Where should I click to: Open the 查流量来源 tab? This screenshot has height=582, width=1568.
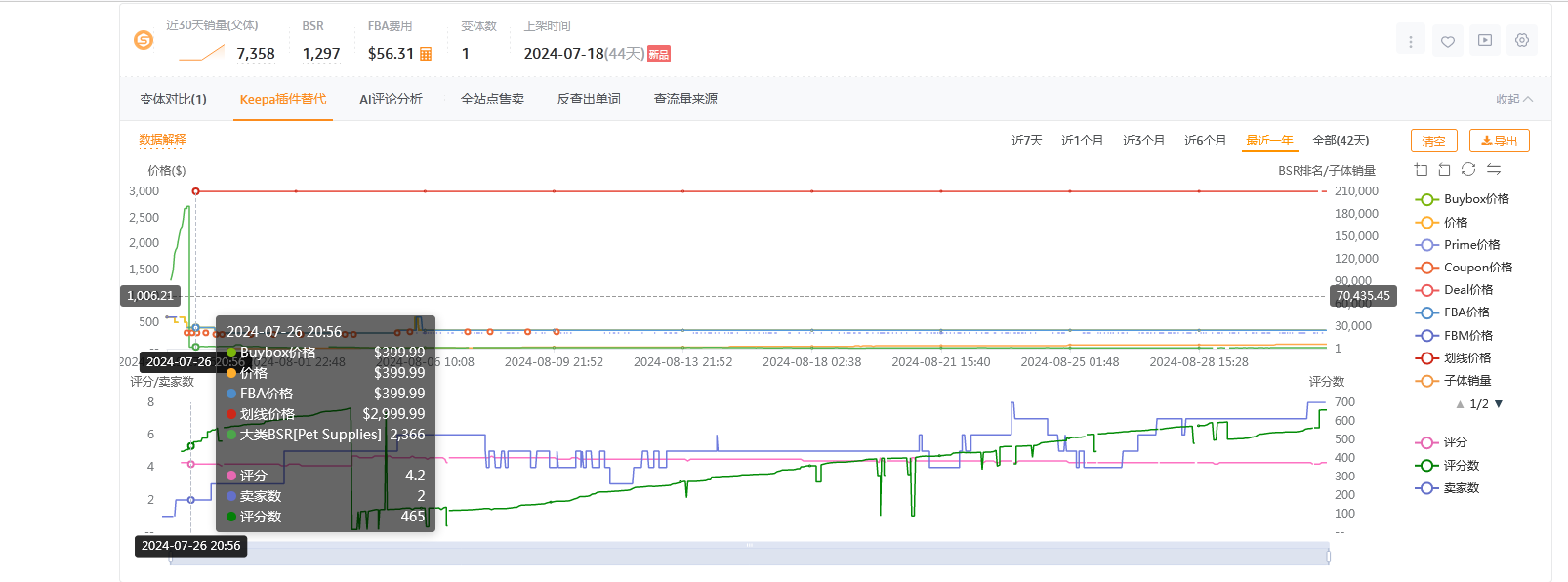point(685,100)
